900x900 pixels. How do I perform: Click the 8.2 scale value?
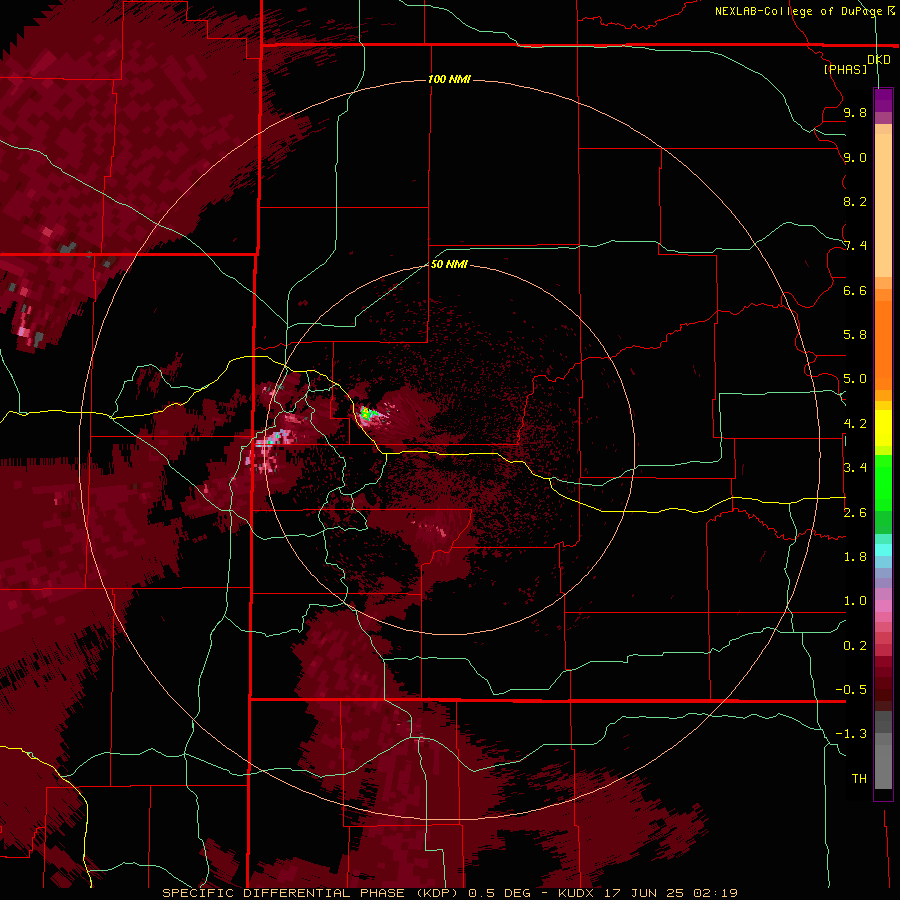855,201
